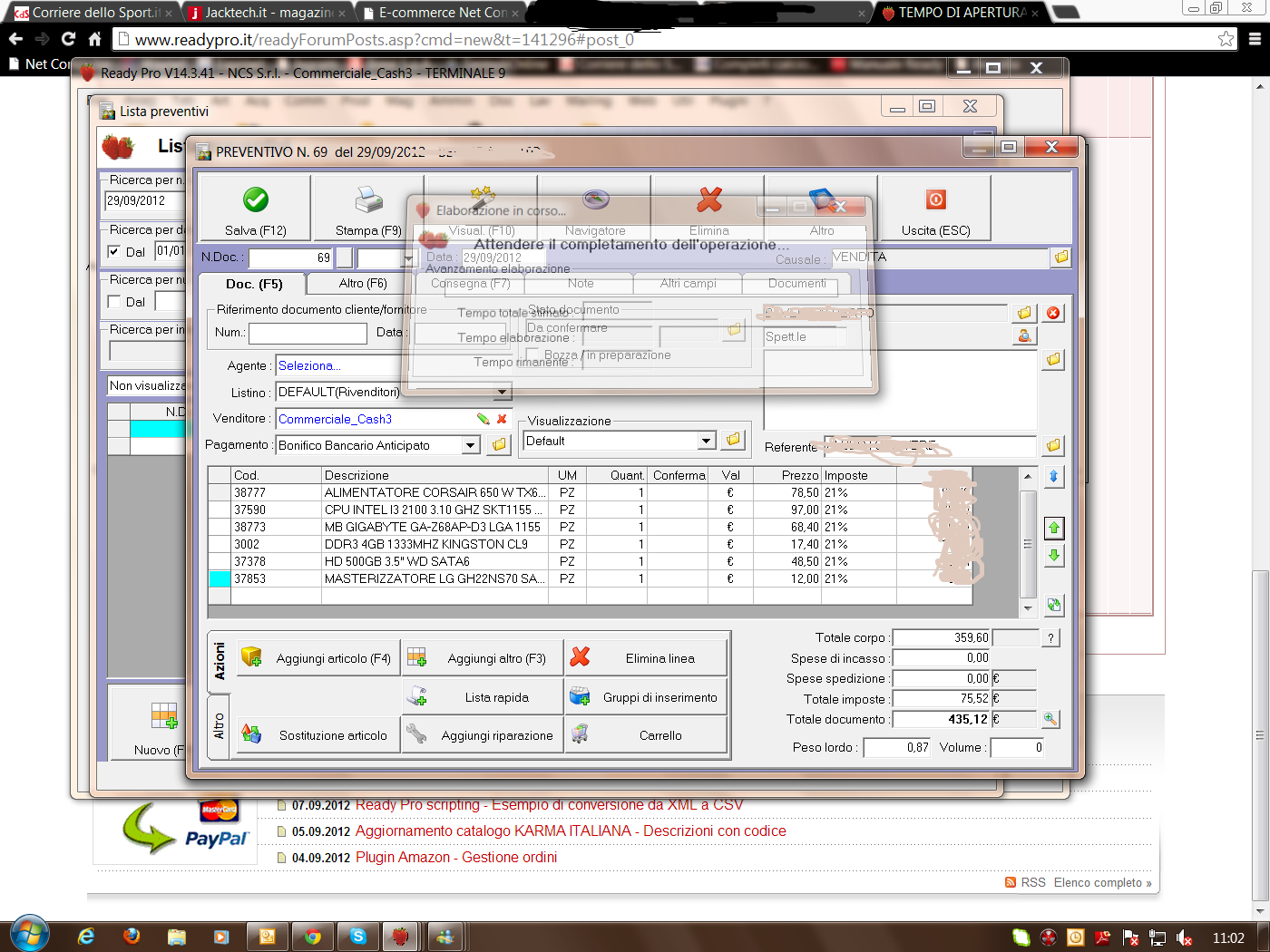Edit Venditore with the pencil icon
The height and width of the screenshot is (952, 1270).
point(483,419)
